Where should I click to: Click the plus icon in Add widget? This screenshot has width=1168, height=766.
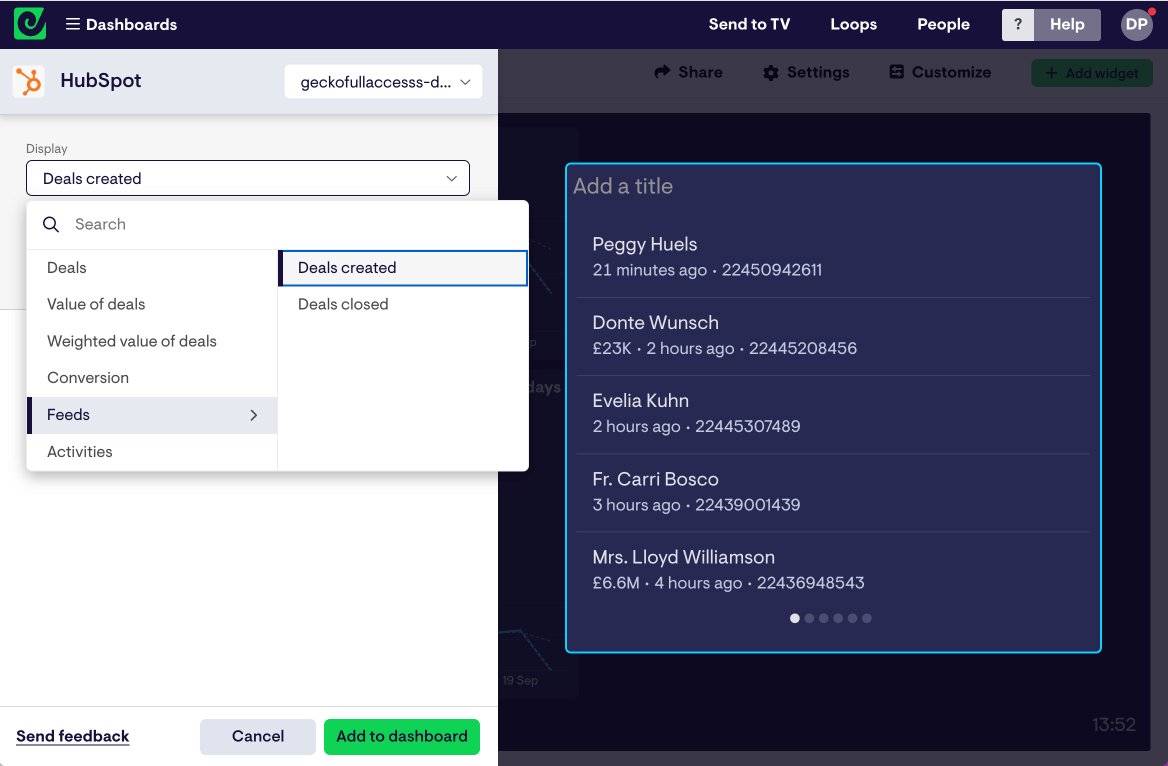pyautogui.click(x=1051, y=73)
